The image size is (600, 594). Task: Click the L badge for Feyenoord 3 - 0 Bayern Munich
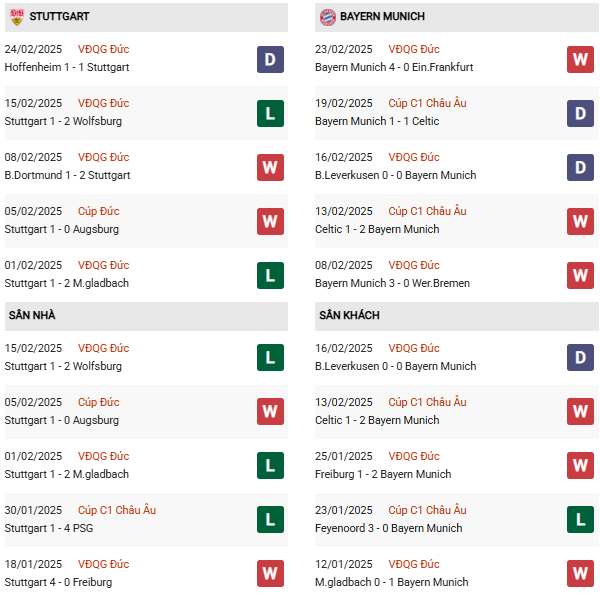coord(580,520)
